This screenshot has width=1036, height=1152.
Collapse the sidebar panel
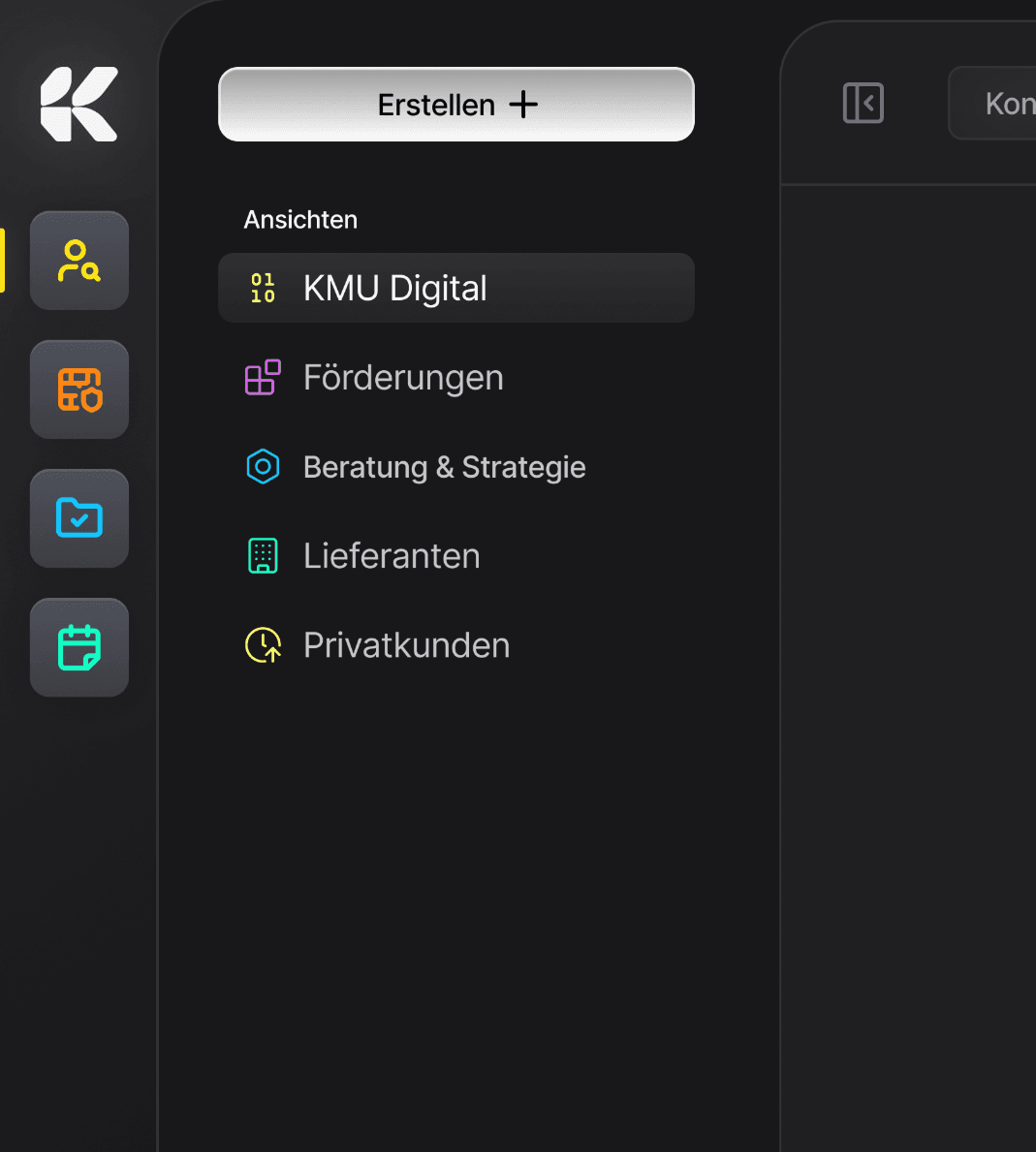point(863,103)
